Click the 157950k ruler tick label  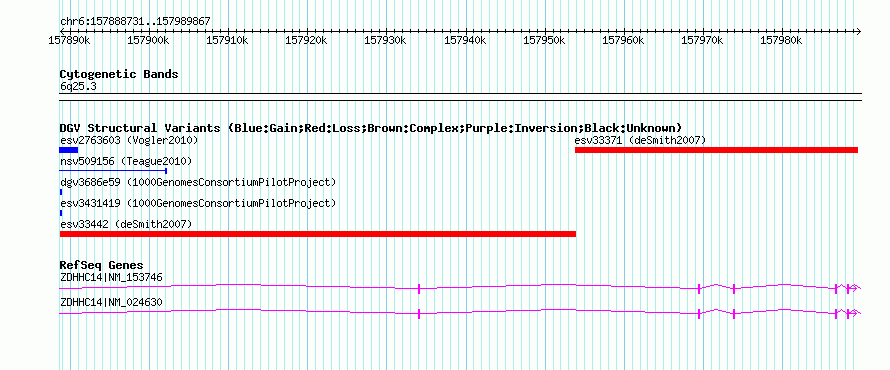point(544,40)
